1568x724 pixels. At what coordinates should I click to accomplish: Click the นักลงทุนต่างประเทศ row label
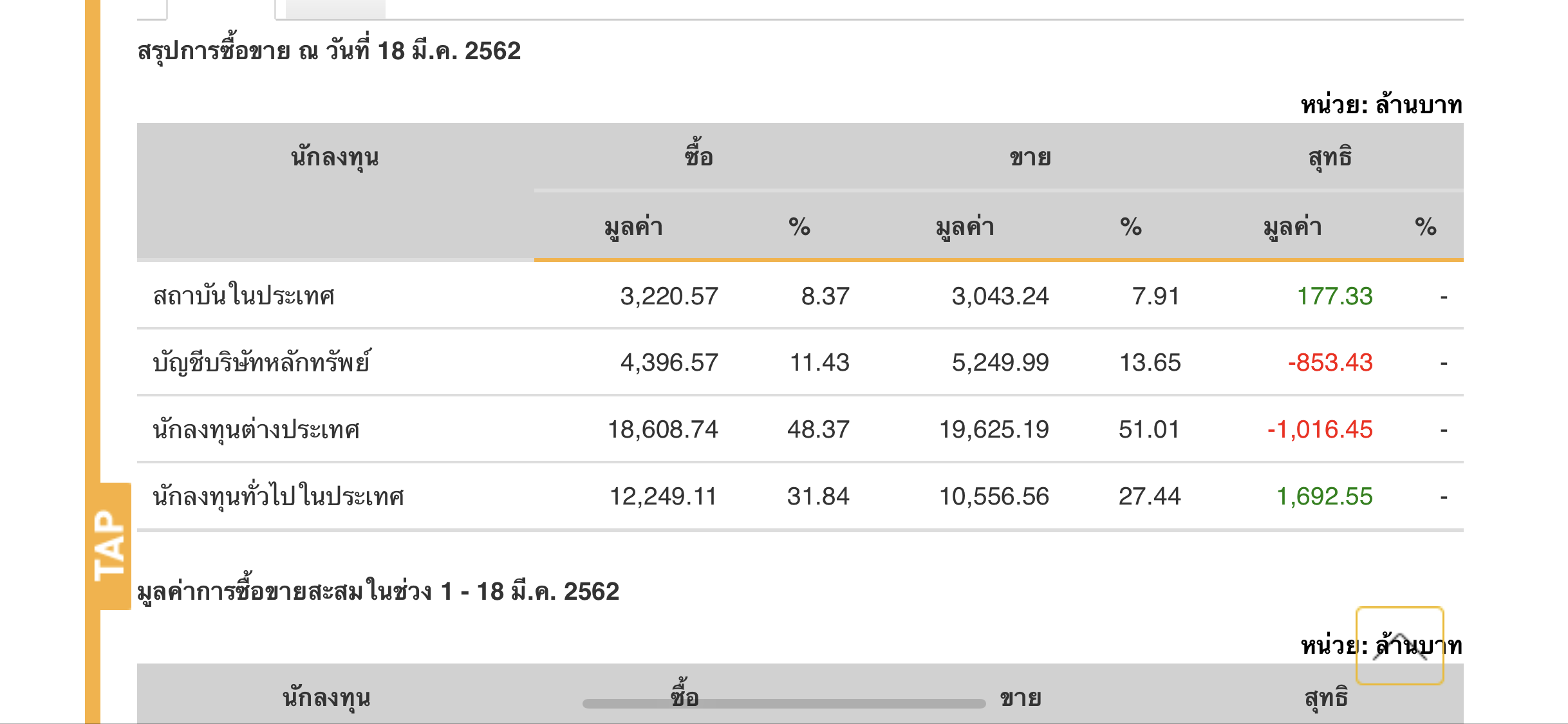coord(256,430)
